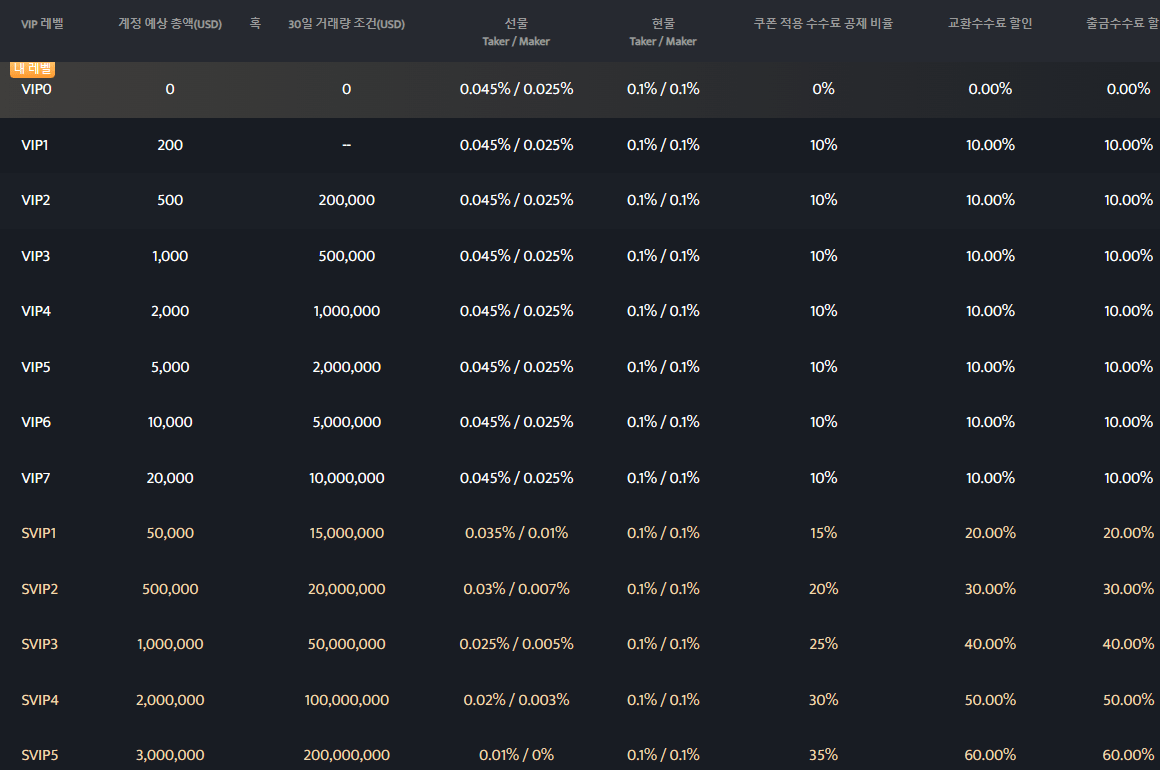Screen dimensions: 1160x770
Task: Select the SVIP5 level label
Action: (x=40, y=755)
